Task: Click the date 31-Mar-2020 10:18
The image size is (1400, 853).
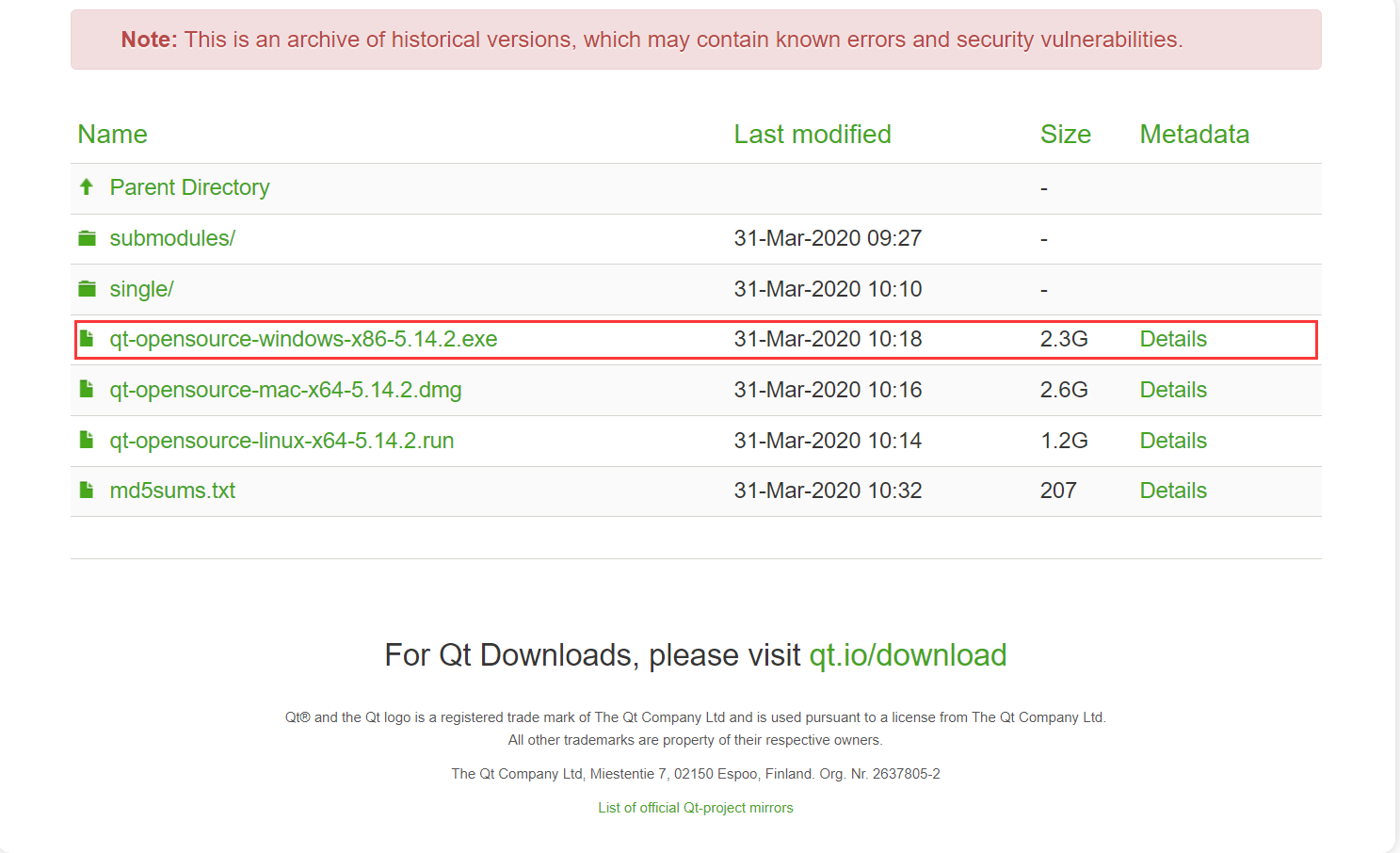Action: tap(828, 339)
